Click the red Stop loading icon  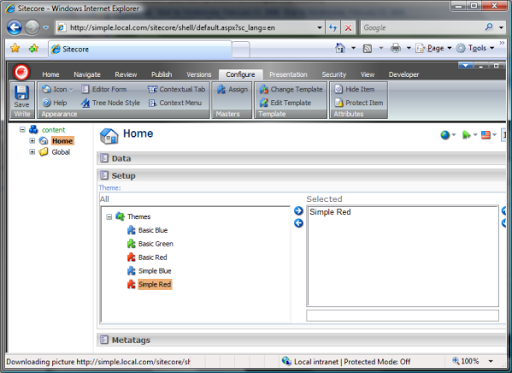(348, 28)
